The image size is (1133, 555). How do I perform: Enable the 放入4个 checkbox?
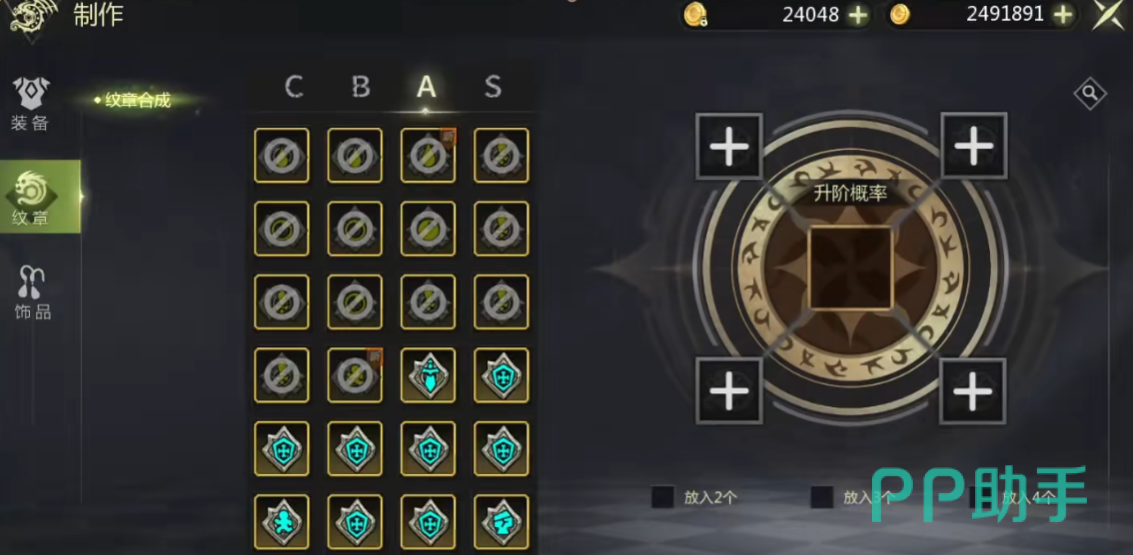981,496
